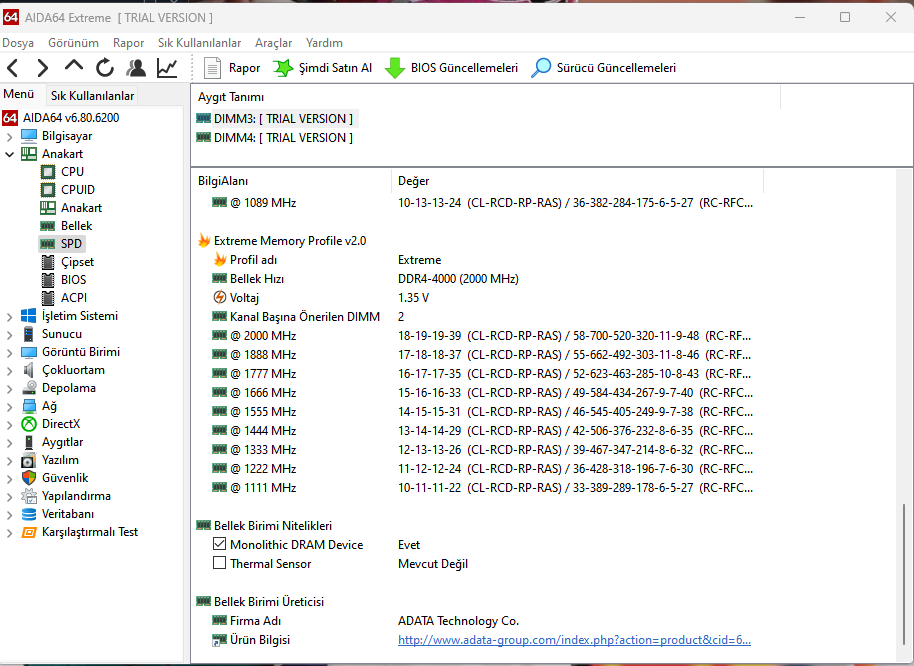Select the @ 1089 MHz row
The width and height of the screenshot is (914, 666).
click(x=479, y=203)
